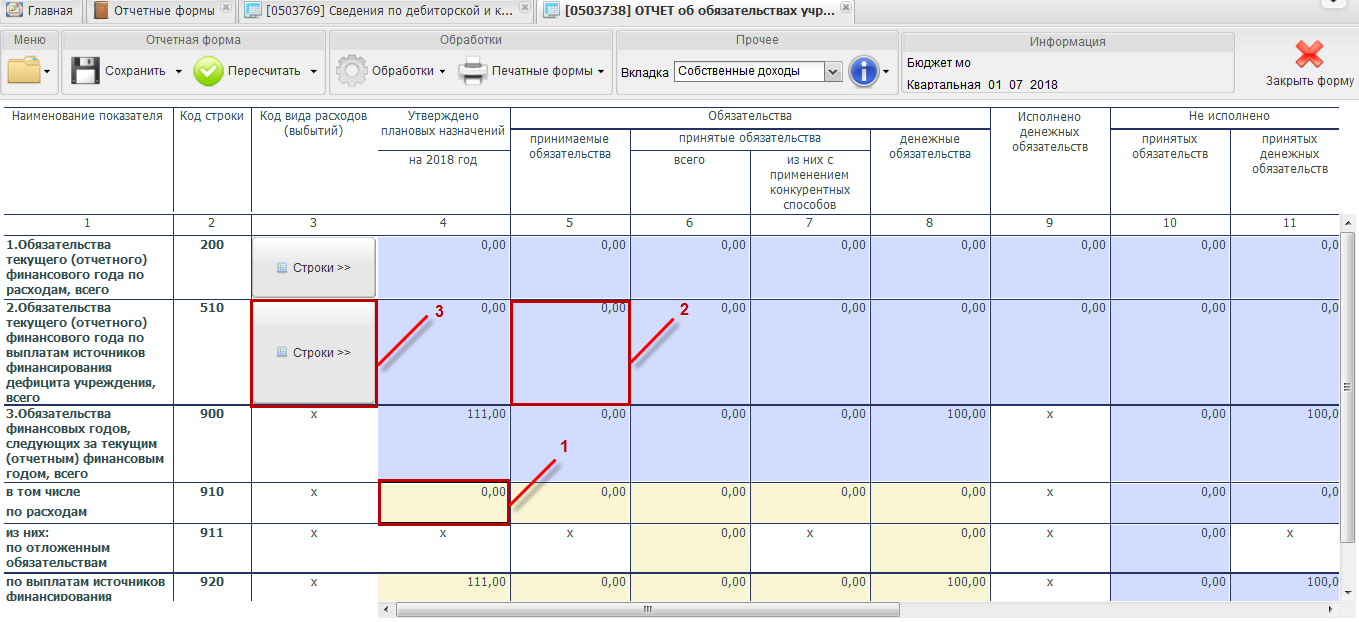Select row 911 cell under column 6 всего
This screenshot has height=622, width=1359.
(690, 548)
